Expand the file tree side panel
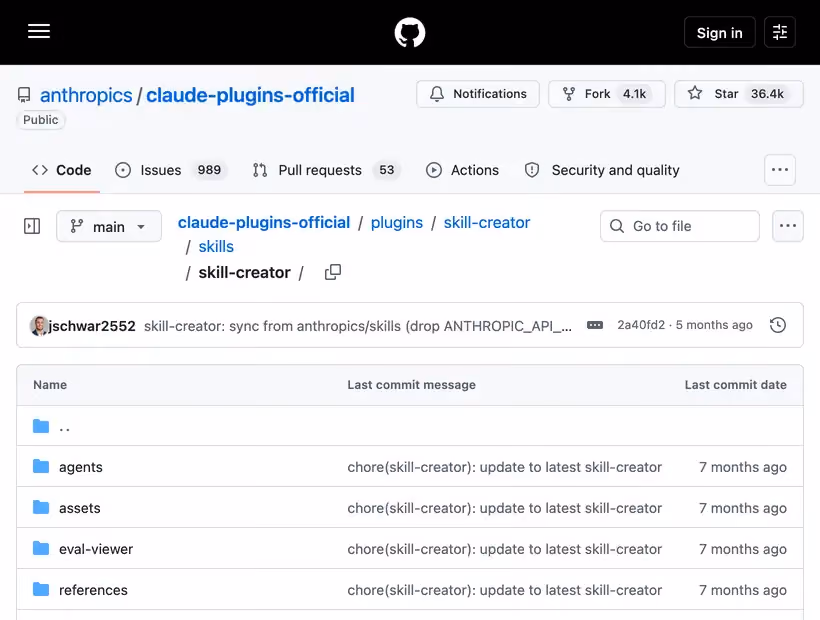The height and width of the screenshot is (620, 820). coord(32,226)
